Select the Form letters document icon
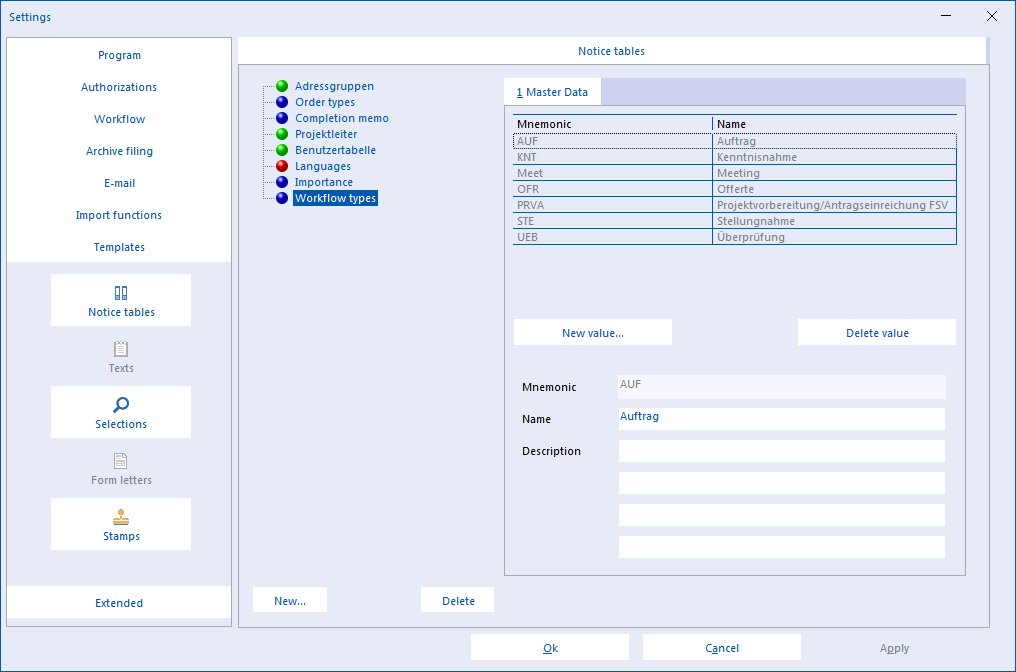 [121, 461]
